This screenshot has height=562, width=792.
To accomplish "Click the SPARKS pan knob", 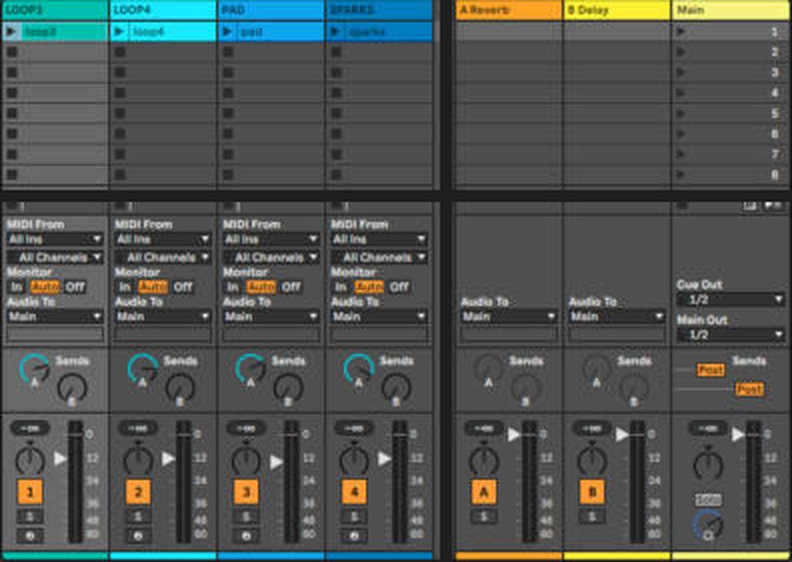I will [x=354, y=461].
